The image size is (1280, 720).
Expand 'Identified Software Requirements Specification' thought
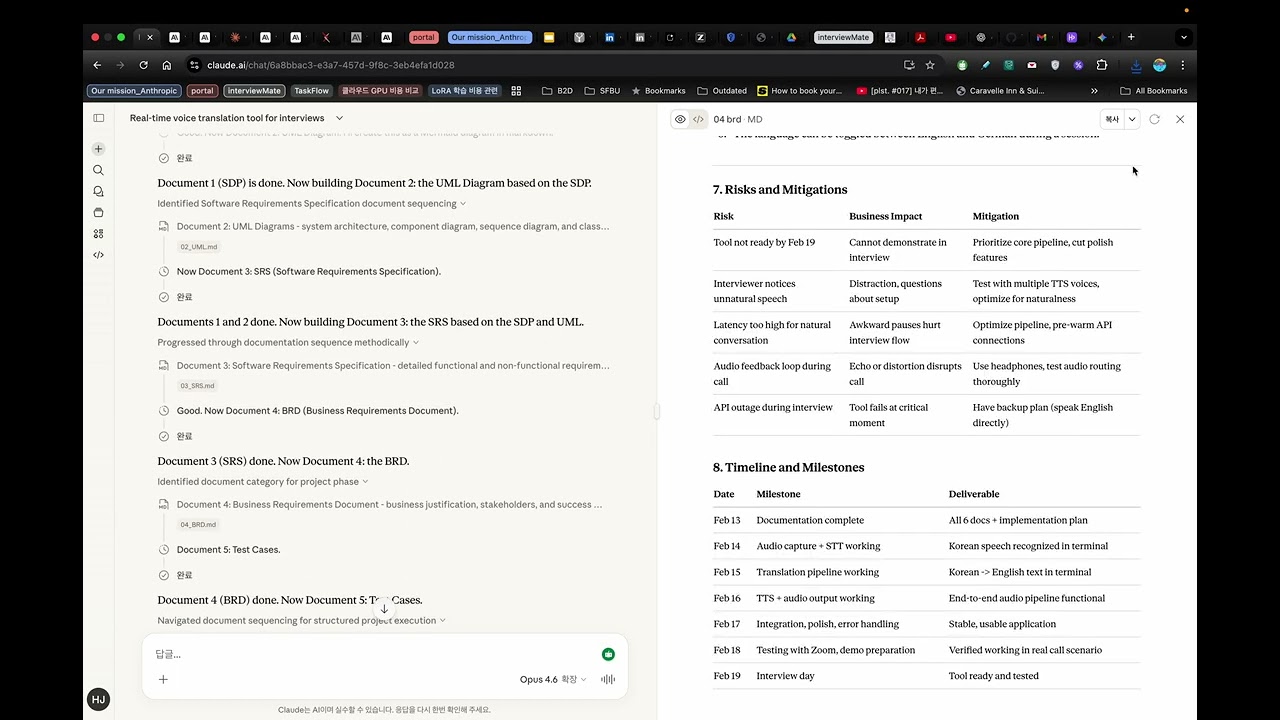coord(311,203)
